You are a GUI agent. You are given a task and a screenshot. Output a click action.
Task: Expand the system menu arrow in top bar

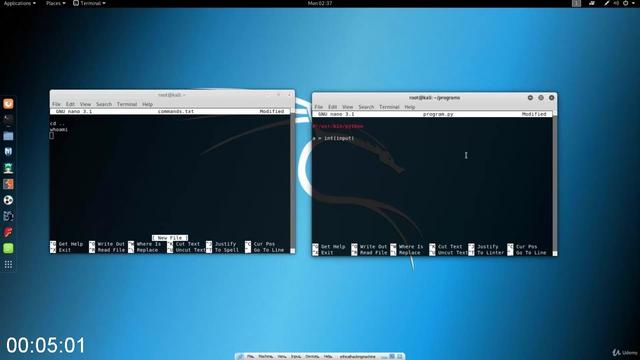click(x=633, y=3)
